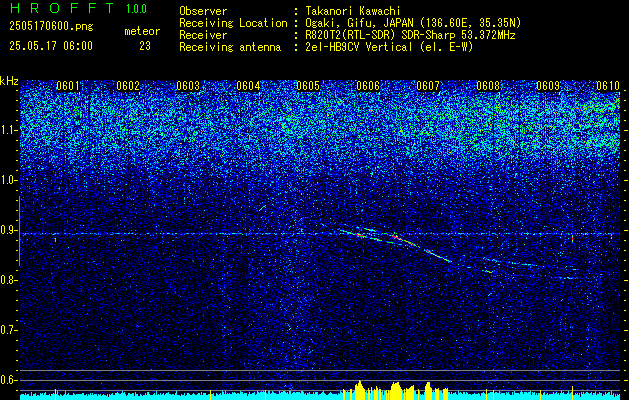Click the 0603 time marker

click(188, 86)
